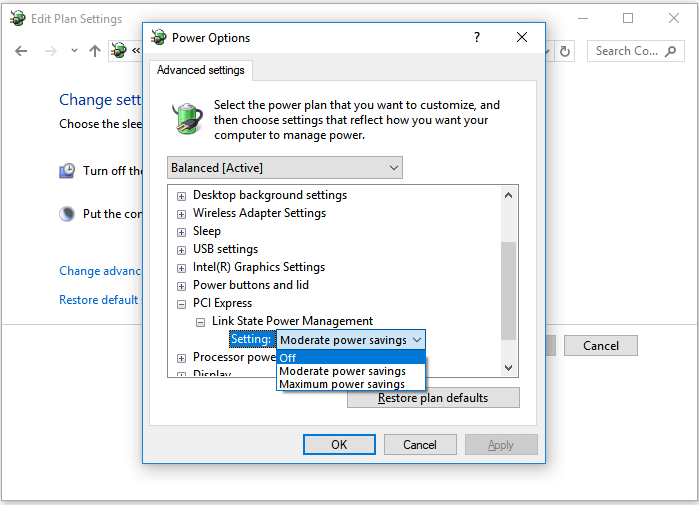Select the Advanced settings tab

point(200,70)
